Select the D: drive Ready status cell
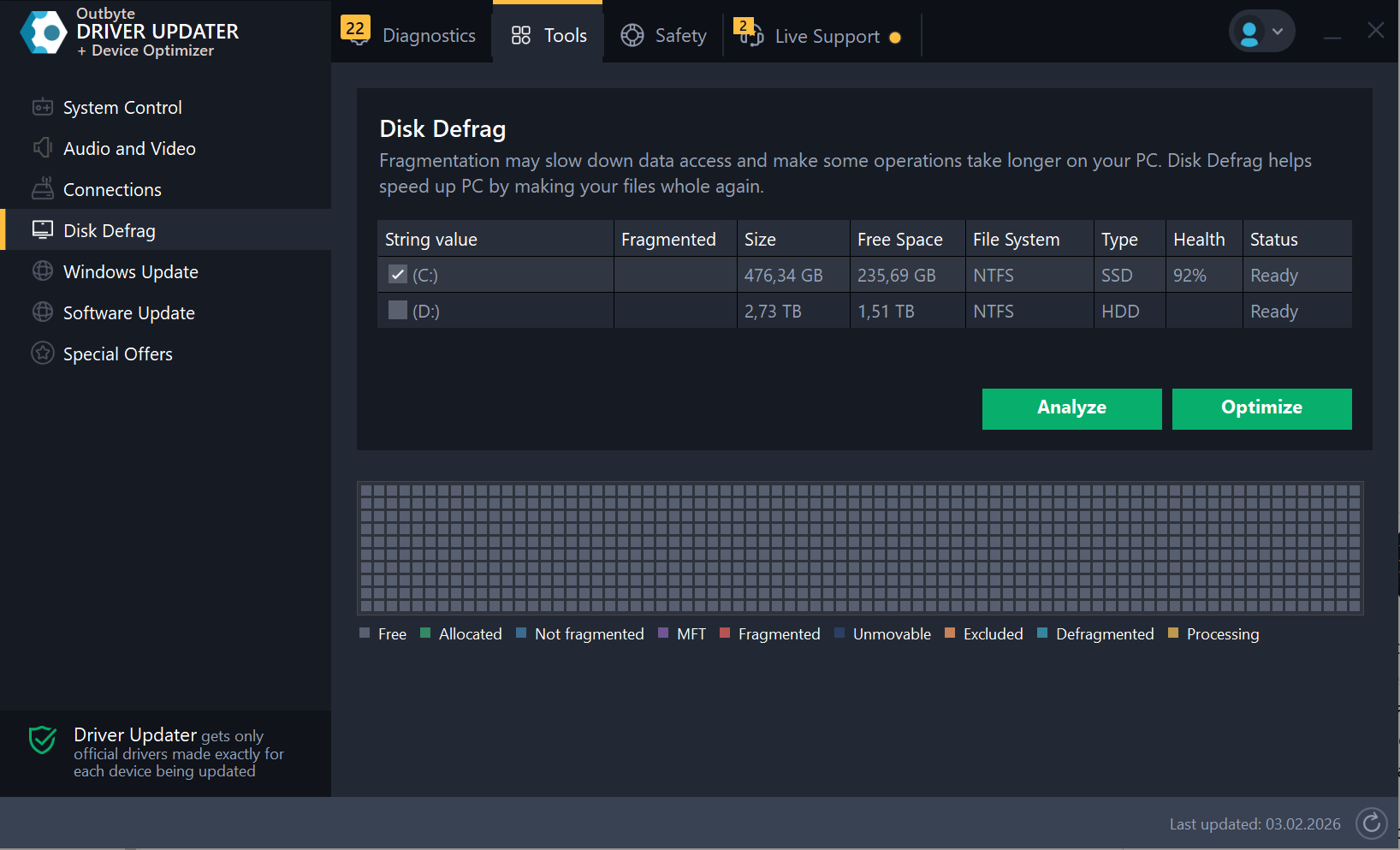This screenshot has height=850, width=1400. point(1274,312)
